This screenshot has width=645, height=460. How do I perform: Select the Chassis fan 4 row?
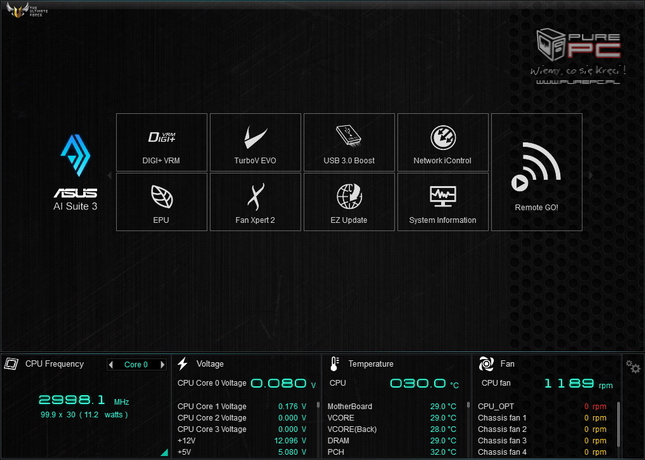[542, 452]
